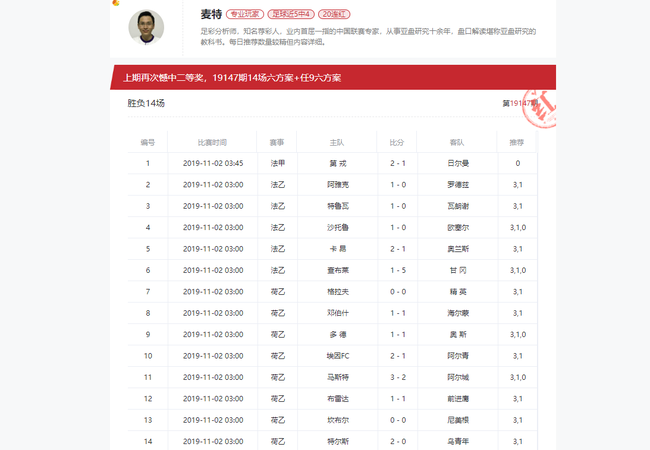Click the score 1 - 0 in row 2
This screenshot has width=650, height=450.
point(398,185)
